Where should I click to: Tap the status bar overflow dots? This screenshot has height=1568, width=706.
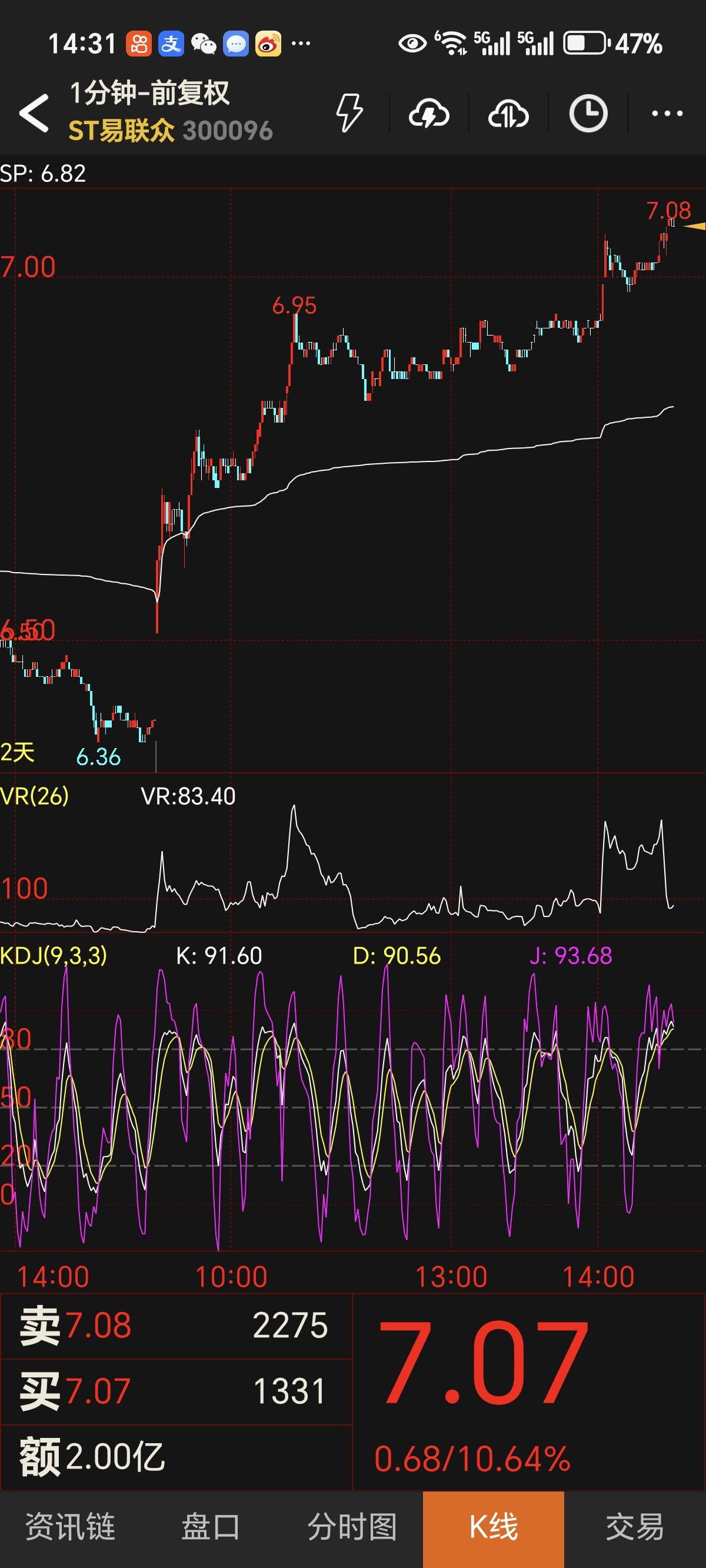[301, 44]
